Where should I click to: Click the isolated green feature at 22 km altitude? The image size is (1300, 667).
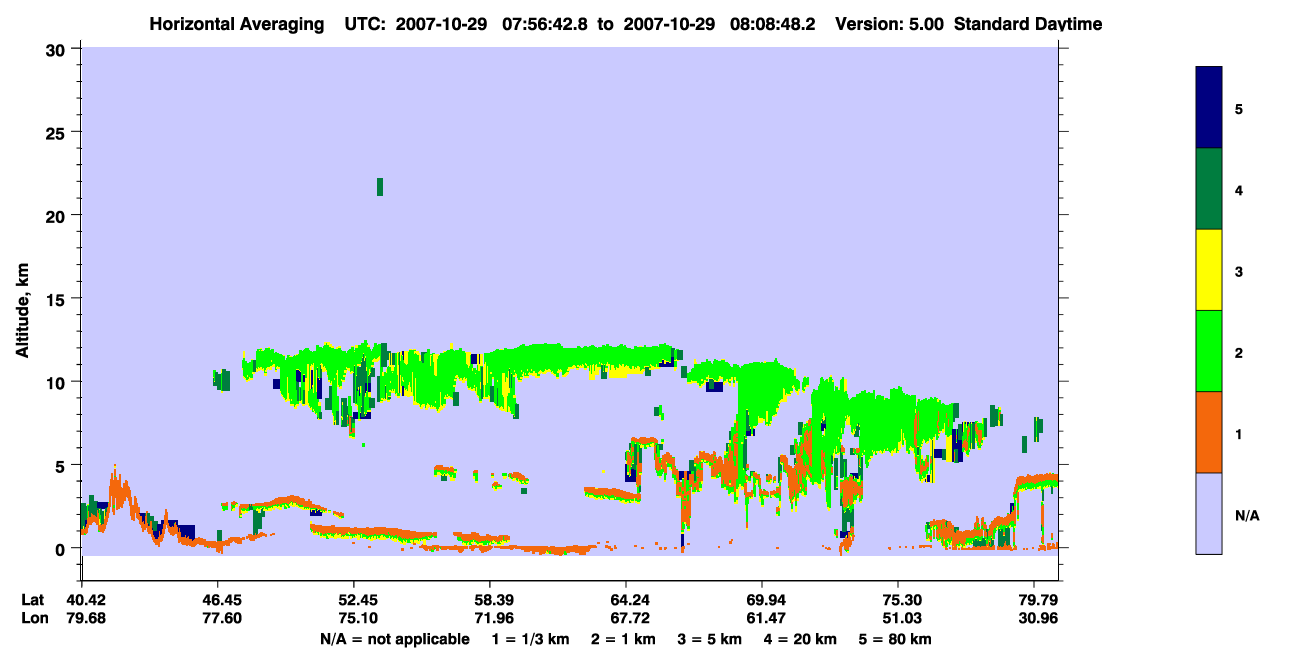[380, 187]
